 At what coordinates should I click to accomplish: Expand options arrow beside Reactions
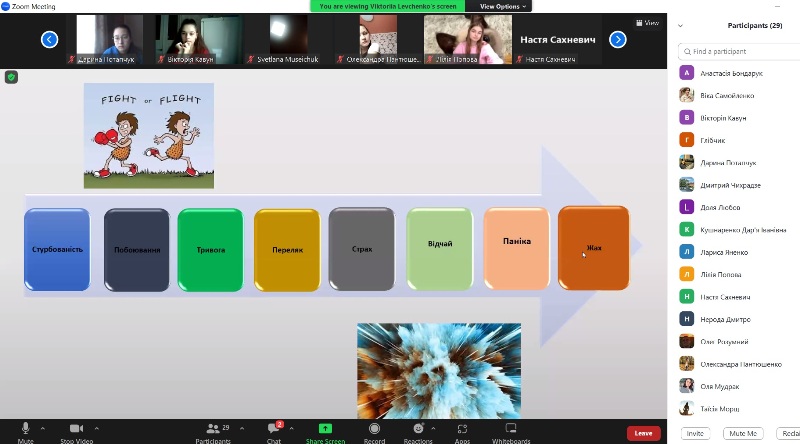[433, 428]
